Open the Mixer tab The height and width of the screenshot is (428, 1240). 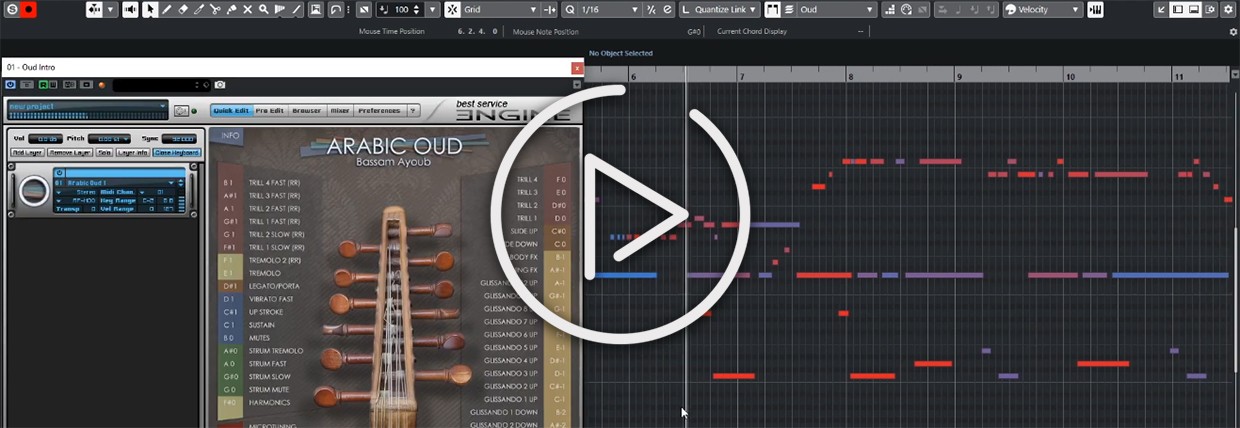(x=340, y=110)
